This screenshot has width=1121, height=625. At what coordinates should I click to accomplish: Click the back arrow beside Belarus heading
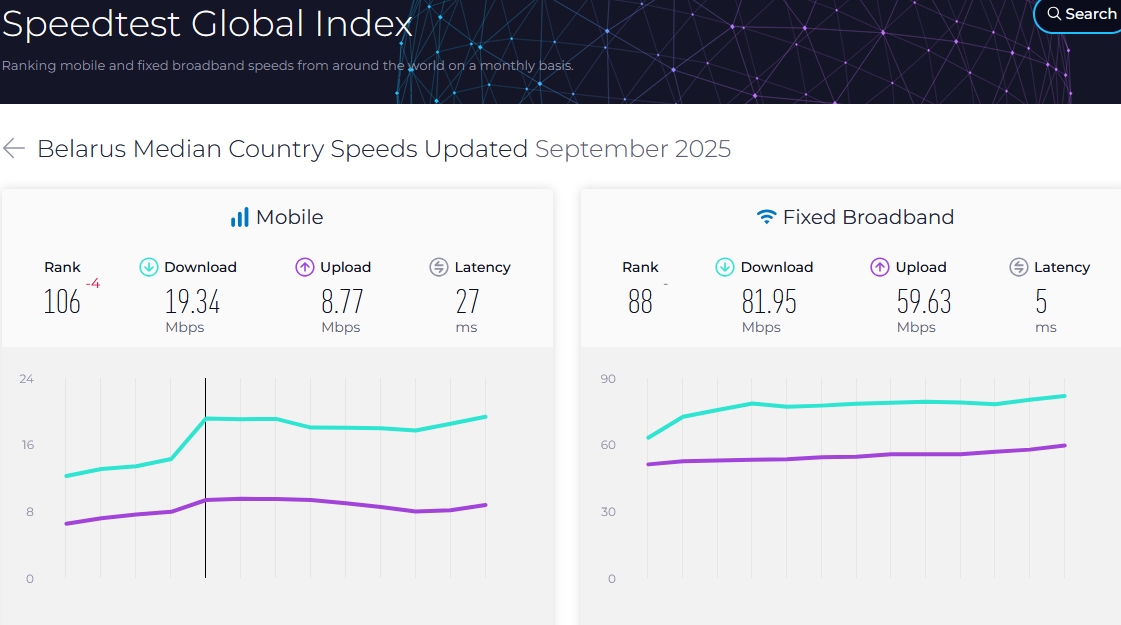pyautogui.click(x=14, y=149)
